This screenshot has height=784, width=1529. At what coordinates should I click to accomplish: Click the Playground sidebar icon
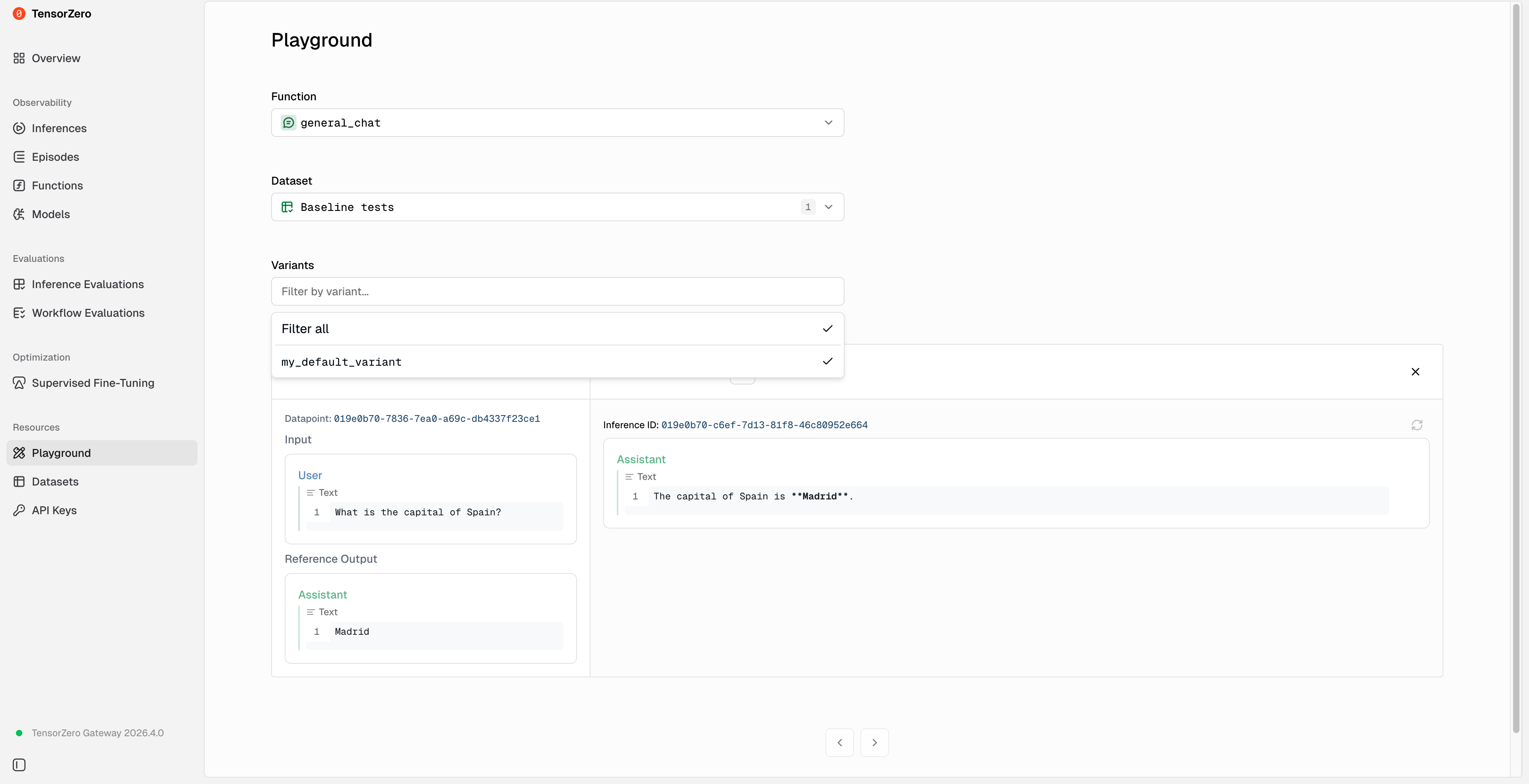pyautogui.click(x=19, y=453)
